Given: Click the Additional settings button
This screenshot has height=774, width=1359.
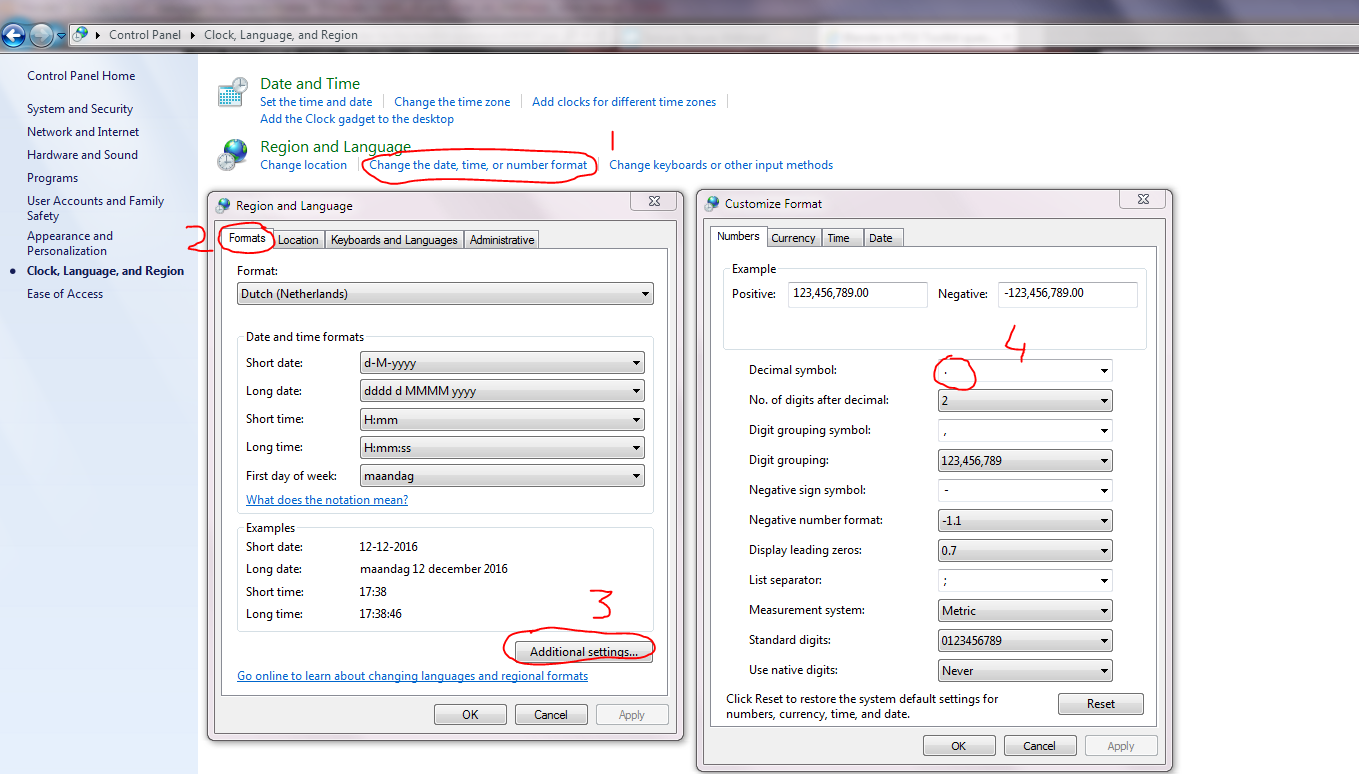Looking at the screenshot, I should (x=584, y=652).
